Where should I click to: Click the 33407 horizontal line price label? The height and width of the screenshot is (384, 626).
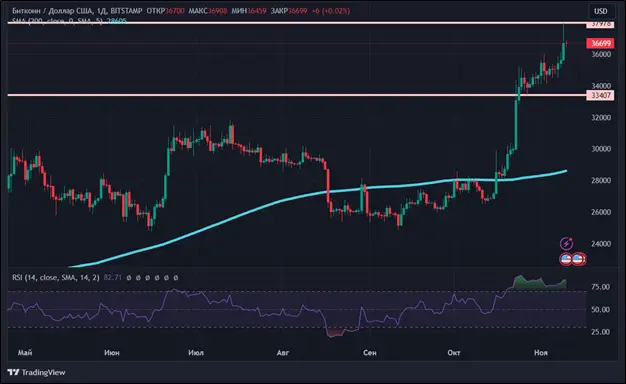tap(600, 95)
